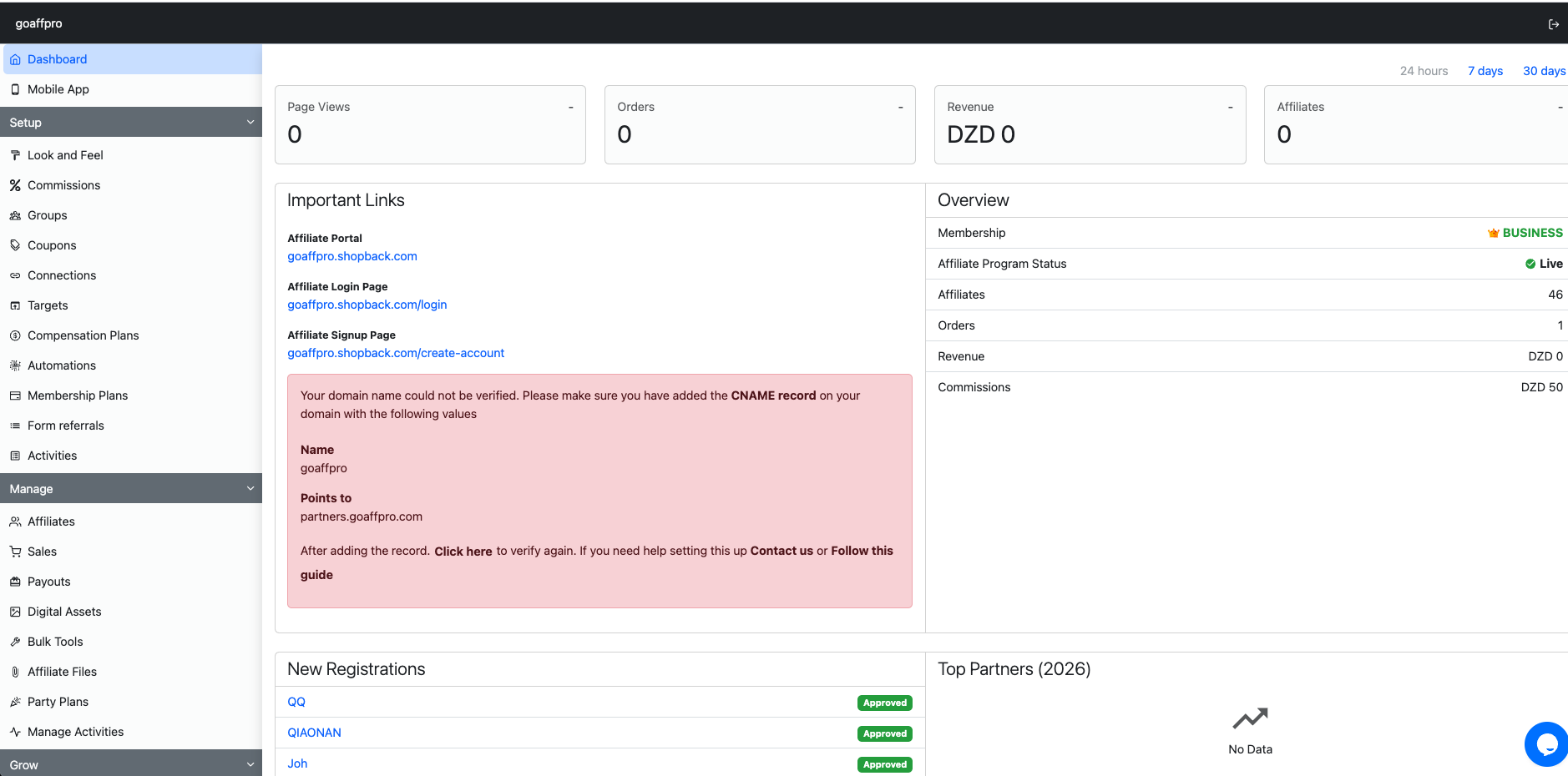Click the Dashboard home icon
1568x776 pixels.
15,59
